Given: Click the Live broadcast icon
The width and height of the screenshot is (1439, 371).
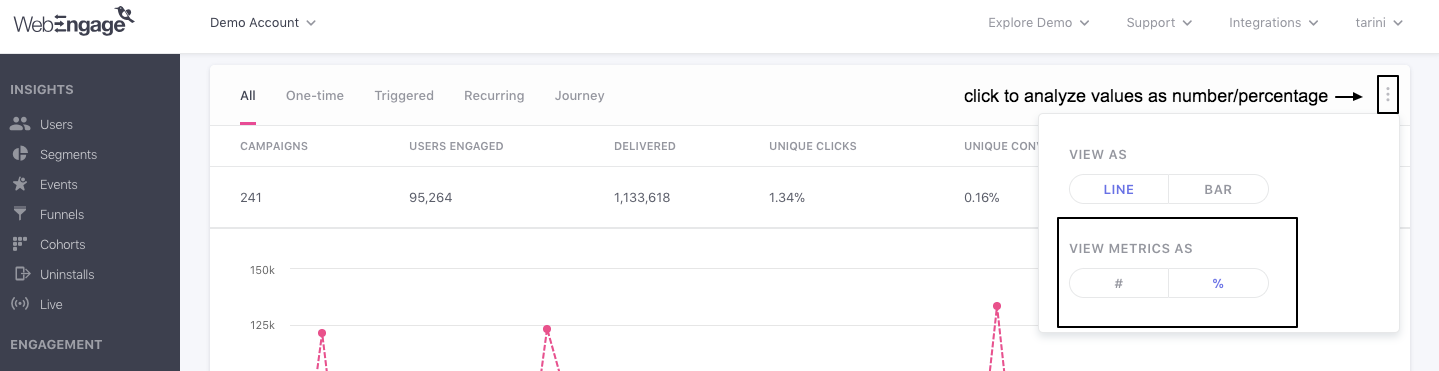Looking at the screenshot, I should click(x=20, y=304).
